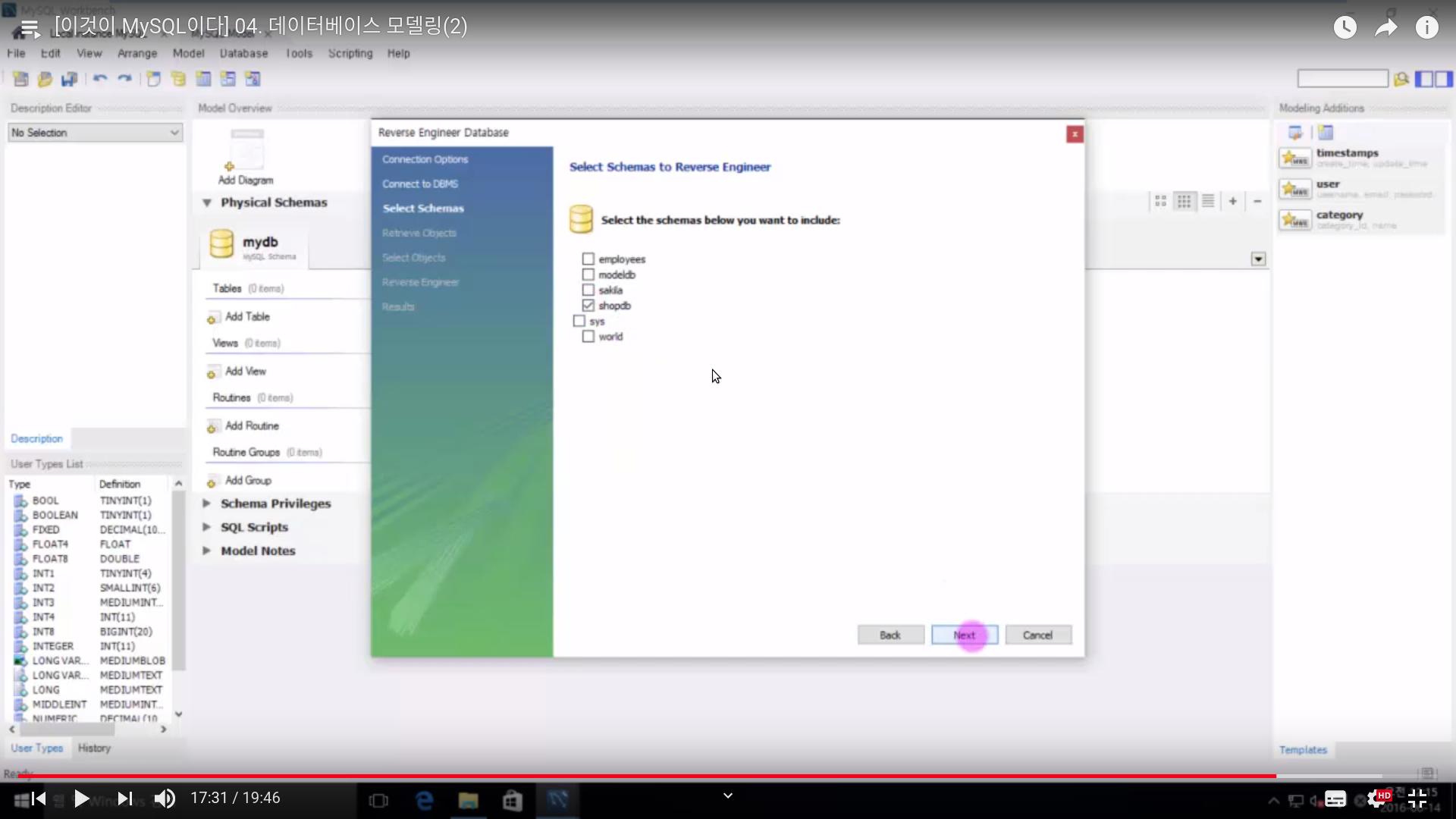1456x819 pixels.
Task: Click the undo arrow icon
Action: (100, 79)
